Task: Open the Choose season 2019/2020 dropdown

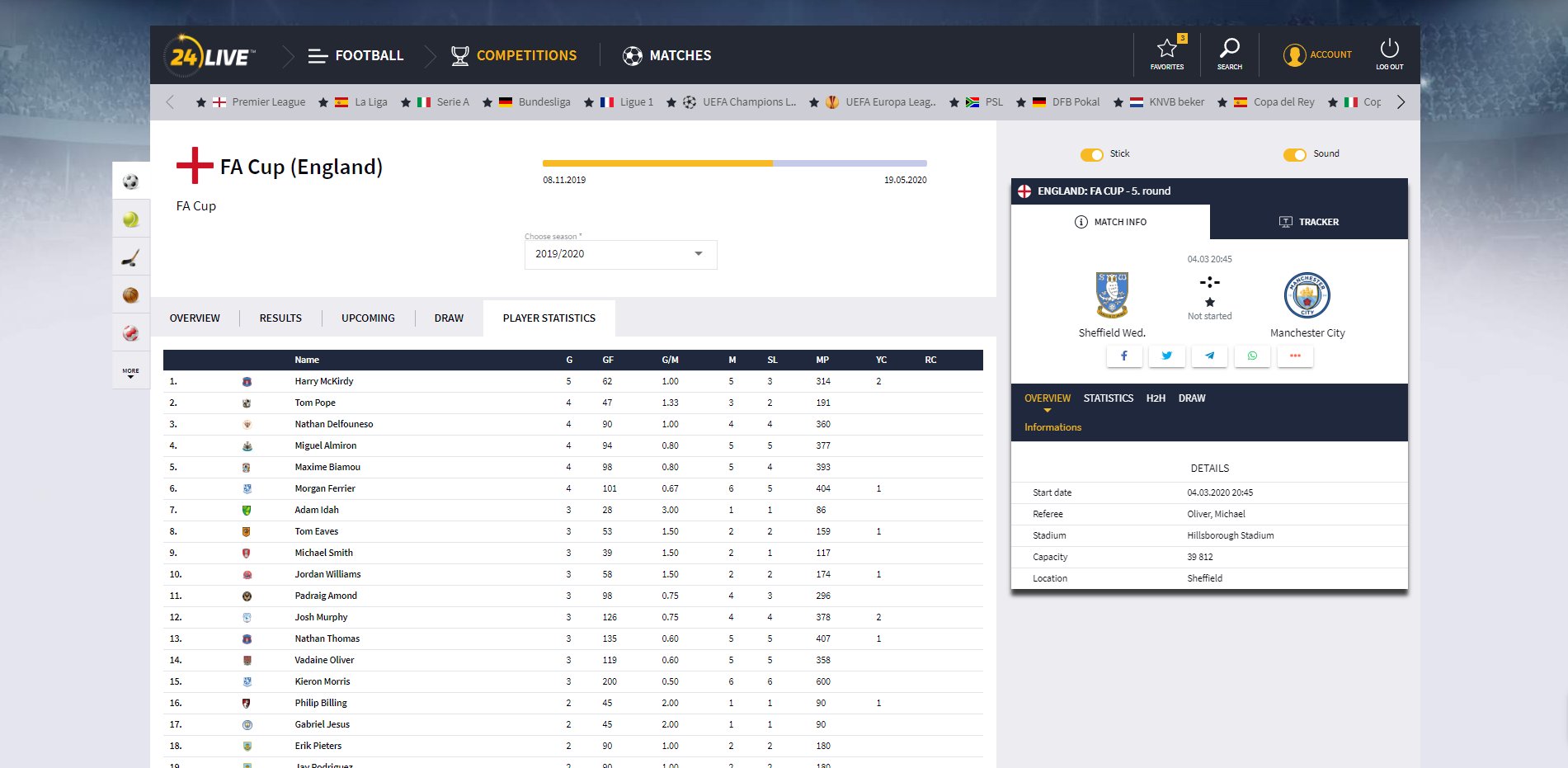Action: click(x=620, y=254)
